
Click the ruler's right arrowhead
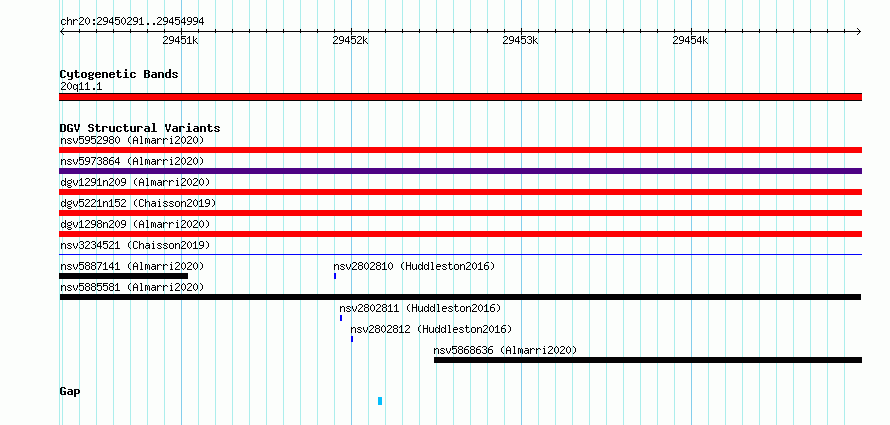859,31
